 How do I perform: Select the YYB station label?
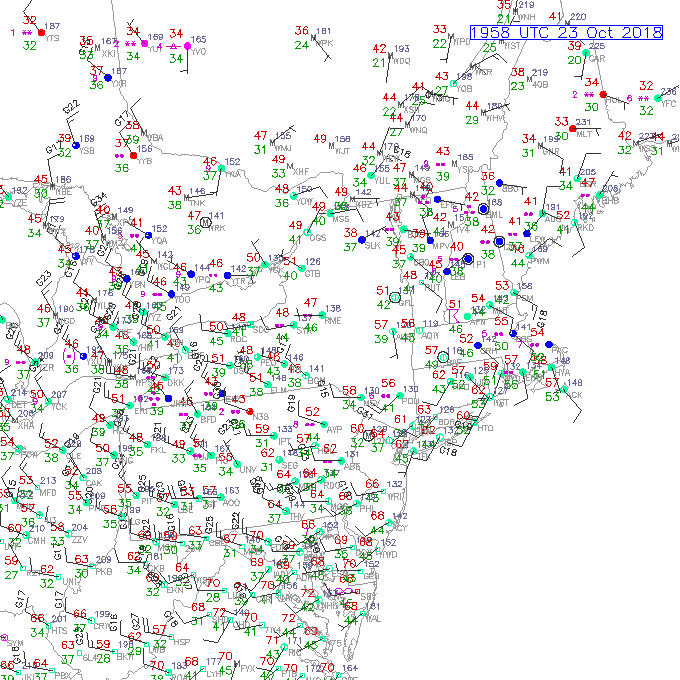click(x=145, y=161)
